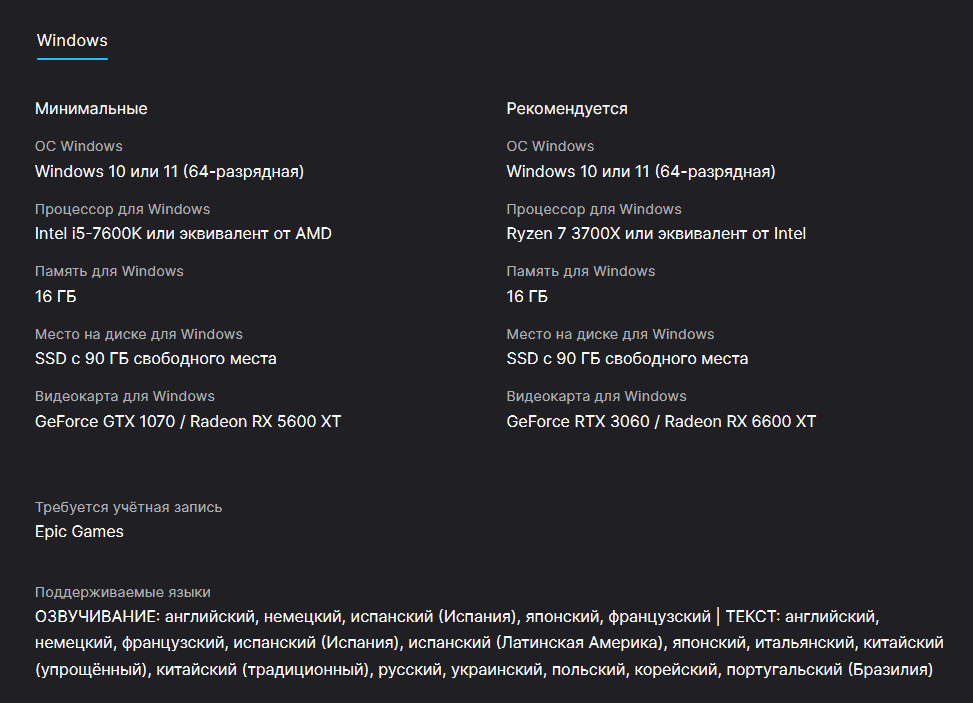Click minimum SSD с 90 ГБ text
Screen dimensions: 973x703
click(156, 359)
